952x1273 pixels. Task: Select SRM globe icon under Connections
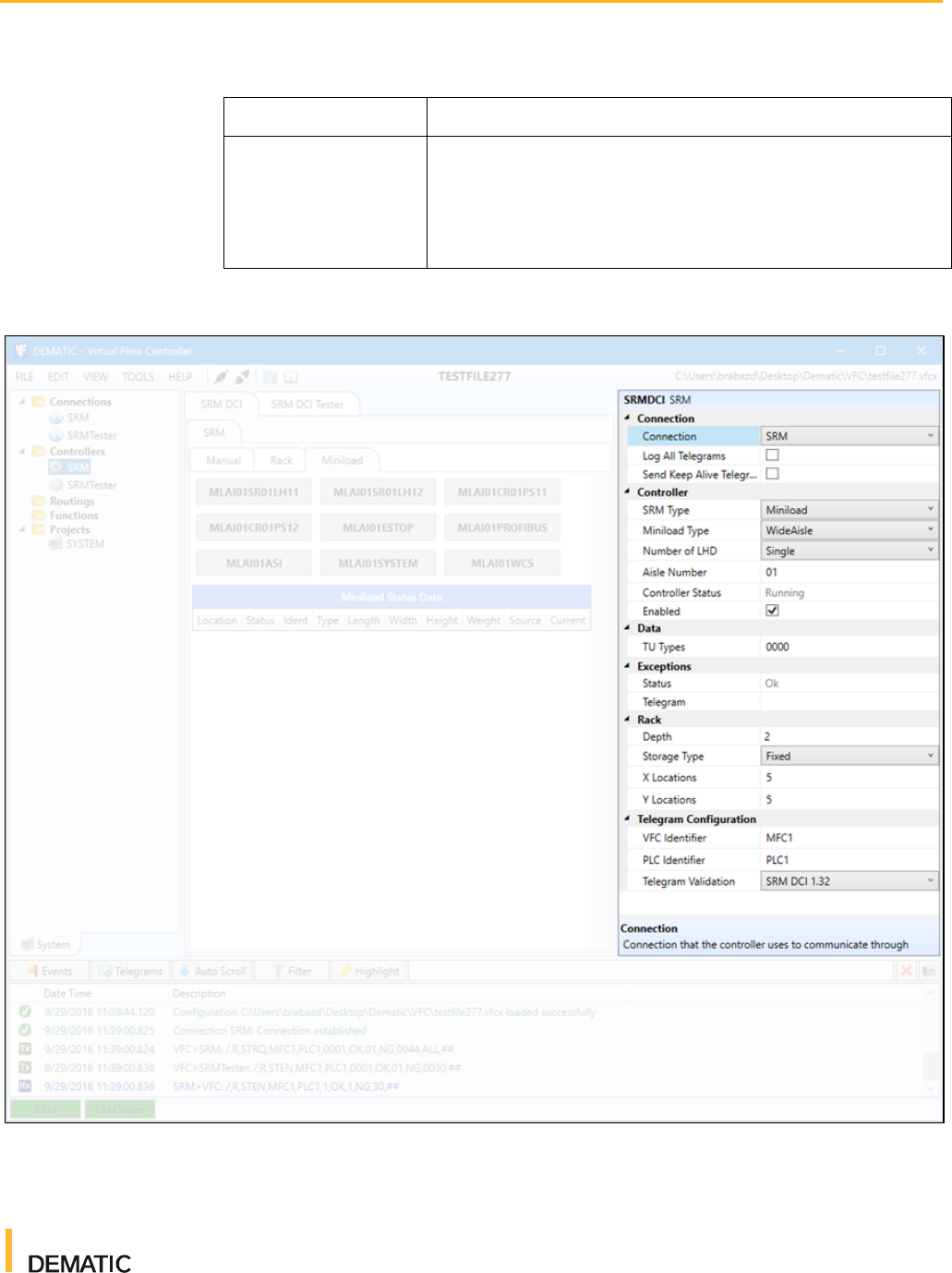(56, 418)
